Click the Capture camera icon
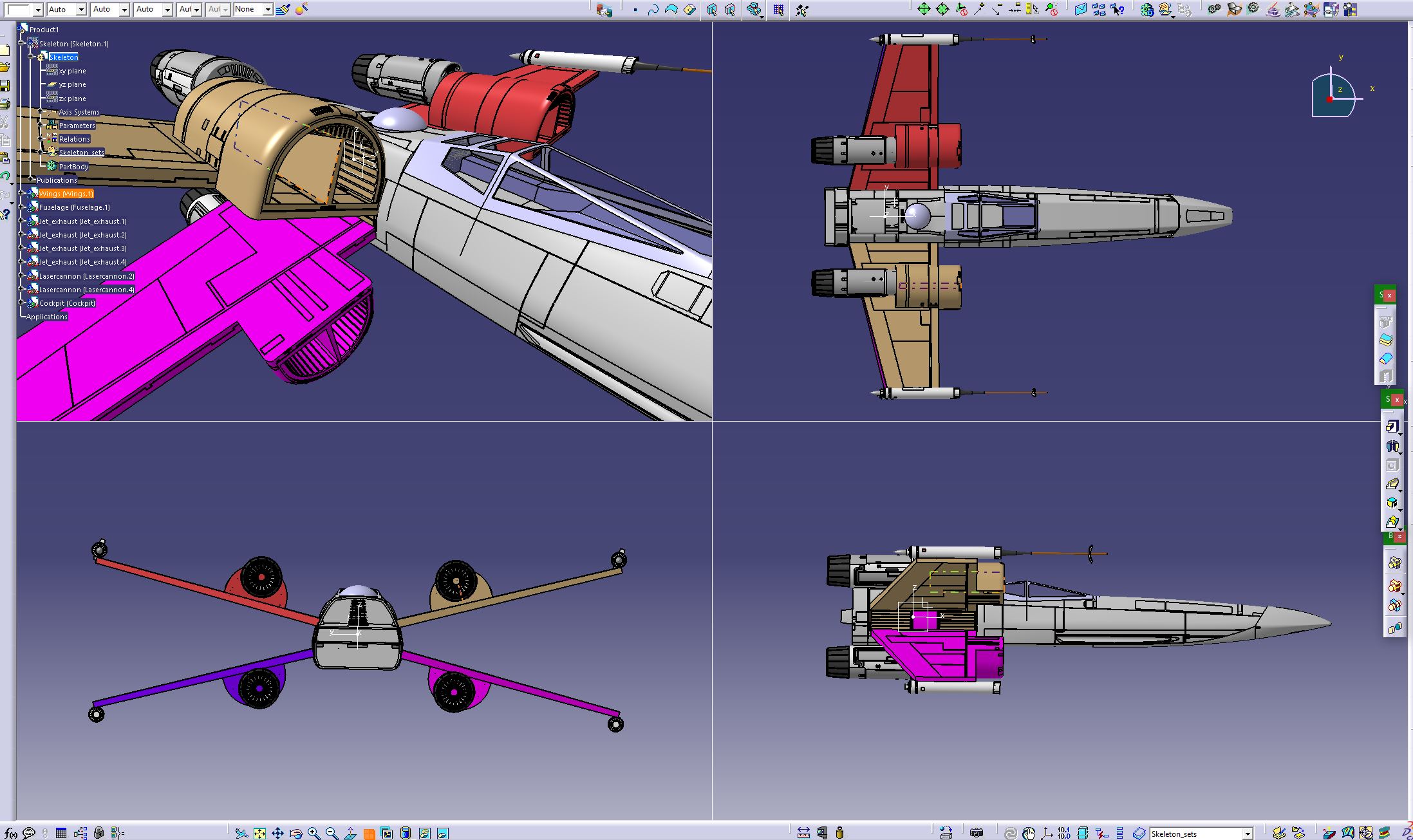 click(x=977, y=833)
